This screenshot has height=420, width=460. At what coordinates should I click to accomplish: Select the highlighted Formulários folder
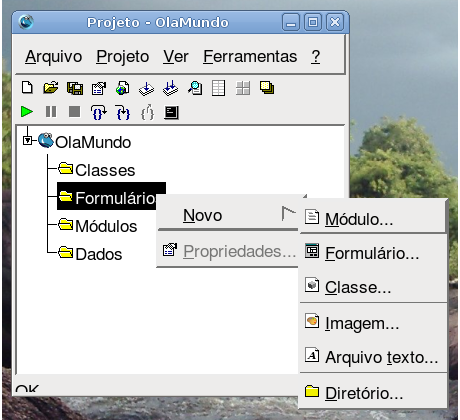[x=111, y=197]
